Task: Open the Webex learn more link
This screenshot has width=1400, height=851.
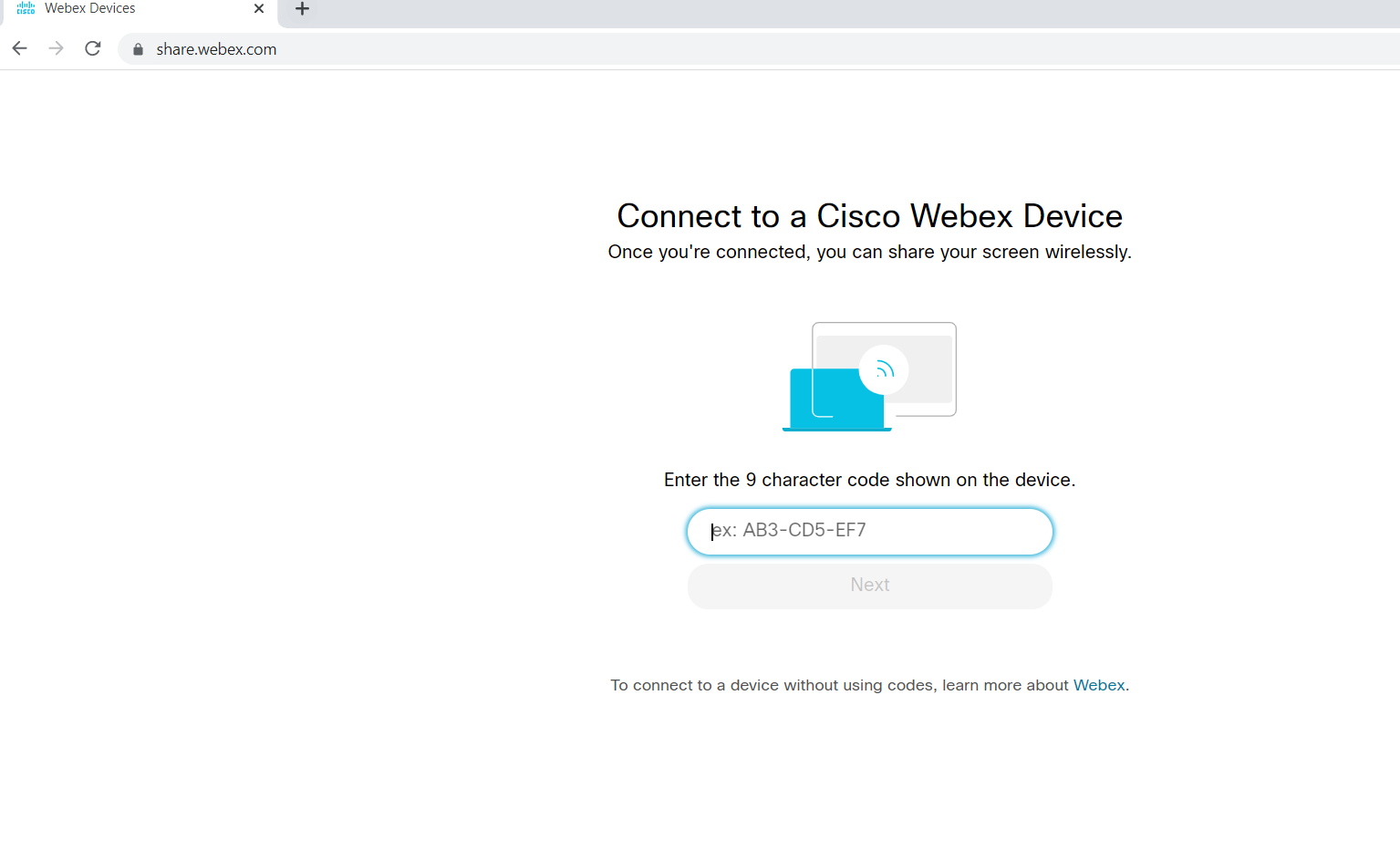Action: 1098,685
